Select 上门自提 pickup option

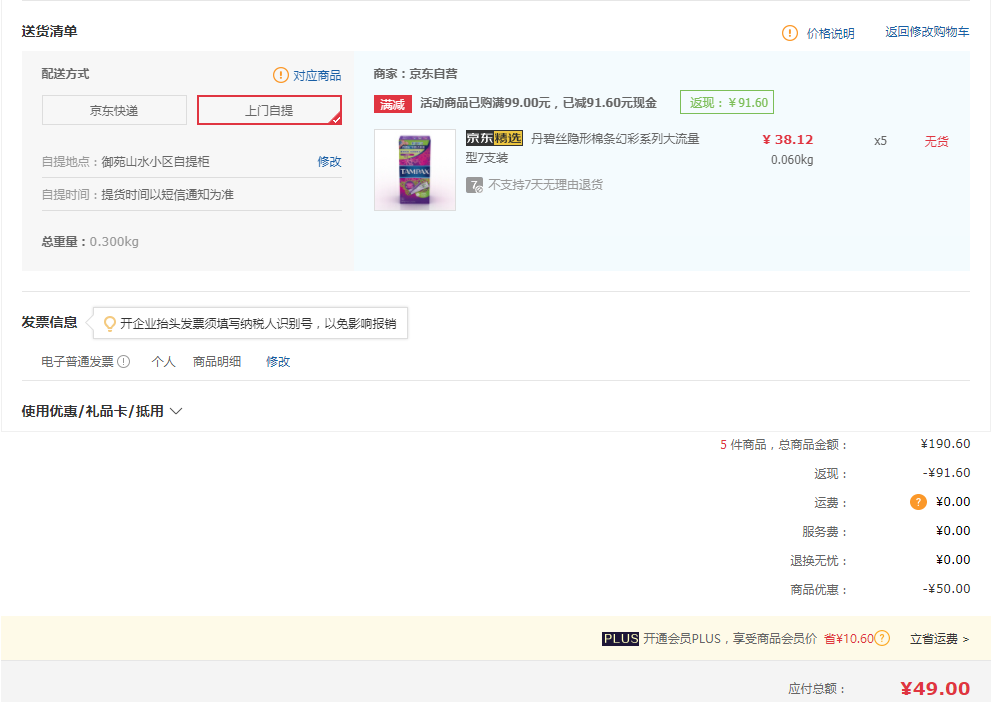point(269,111)
